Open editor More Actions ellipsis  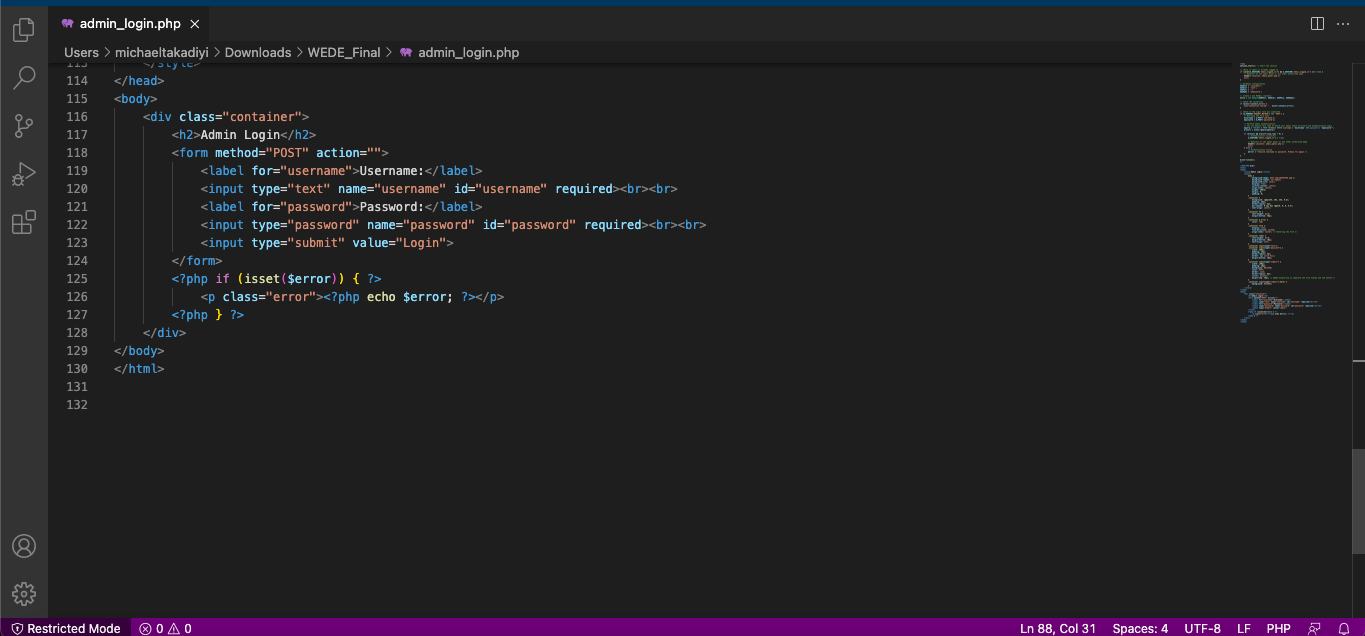(1343, 23)
